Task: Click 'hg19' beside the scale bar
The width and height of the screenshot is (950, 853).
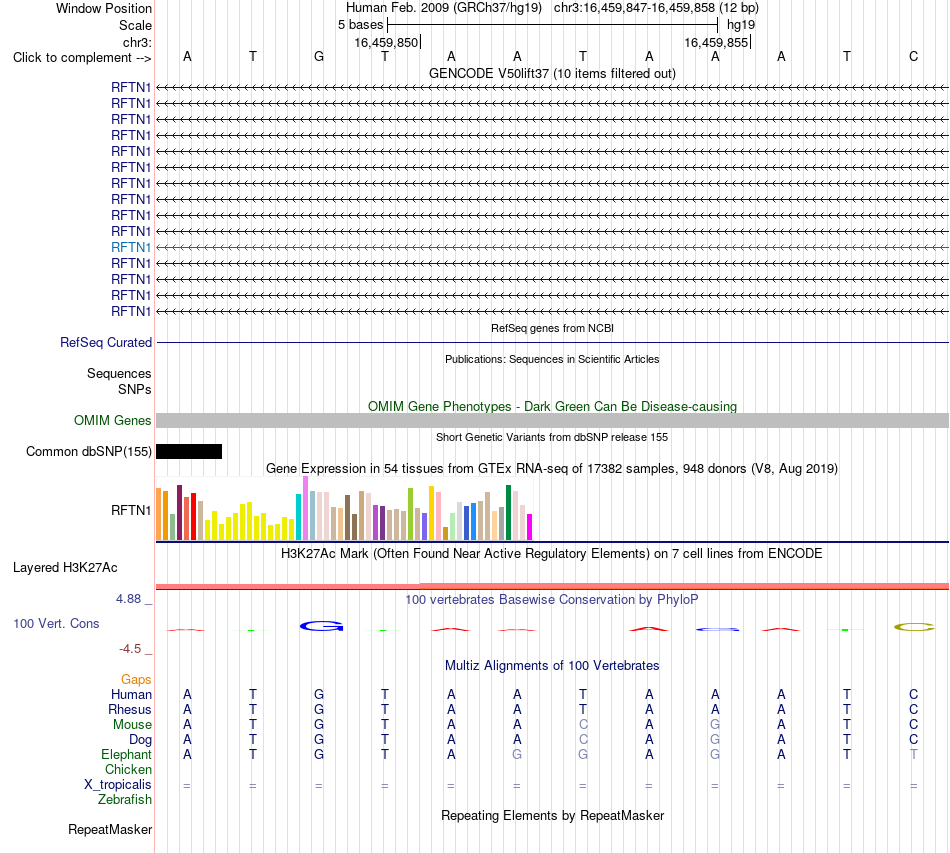Action: (x=741, y=25)
